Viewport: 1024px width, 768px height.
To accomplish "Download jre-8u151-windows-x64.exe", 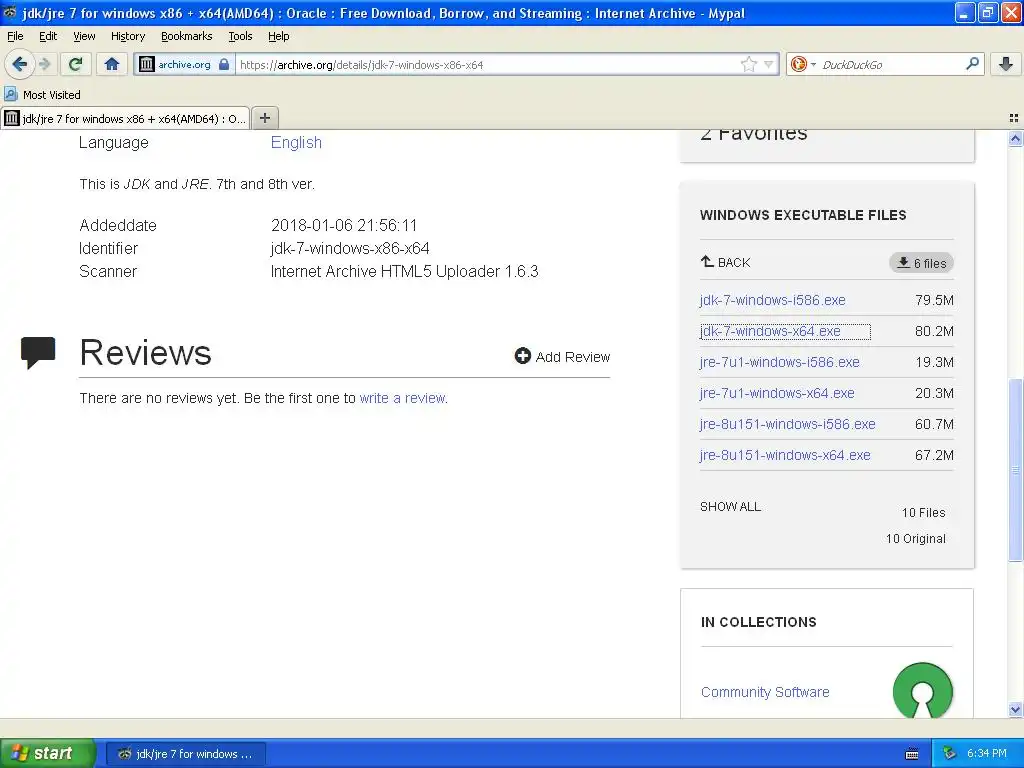I will pos(785,455).
